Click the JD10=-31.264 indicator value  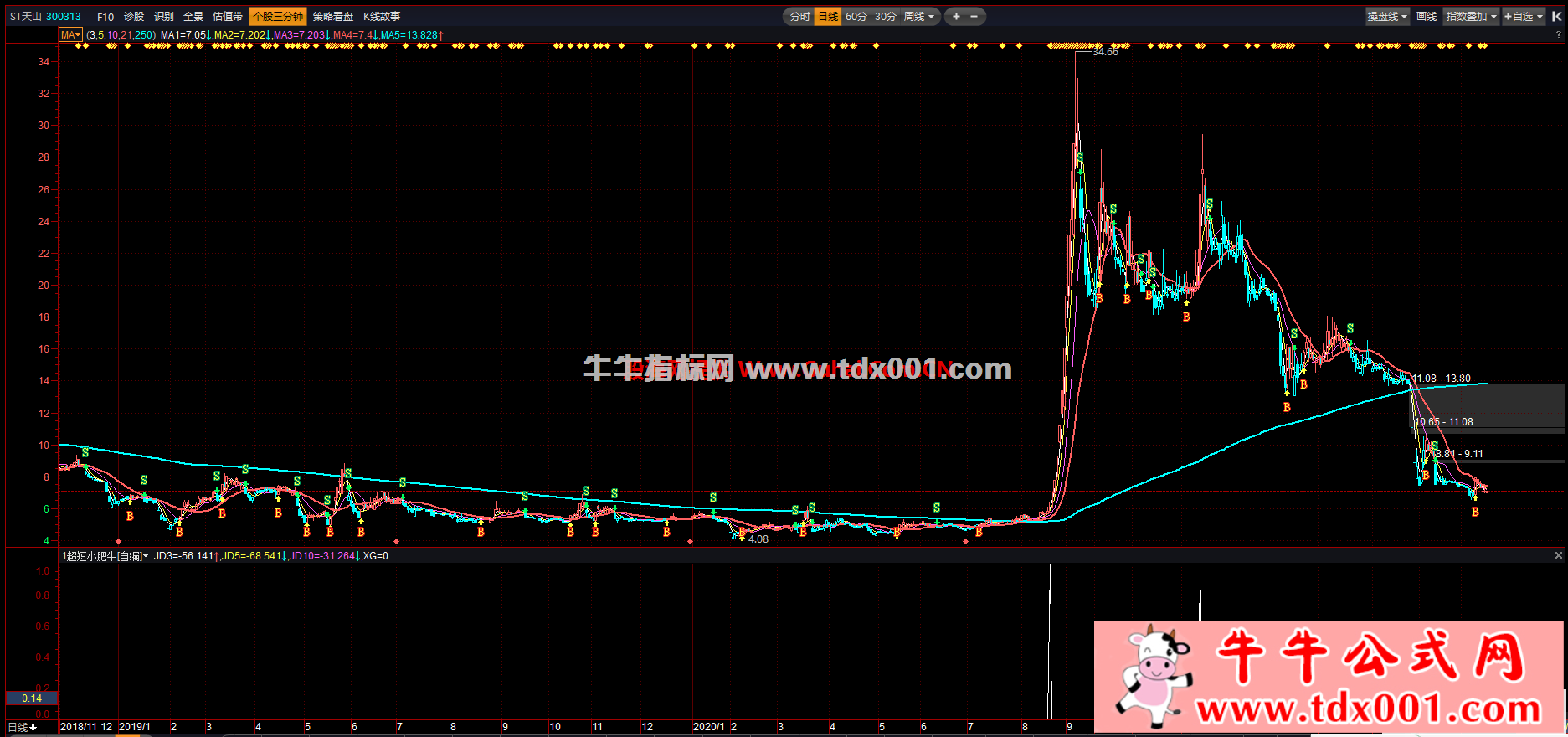coord(325,556)
